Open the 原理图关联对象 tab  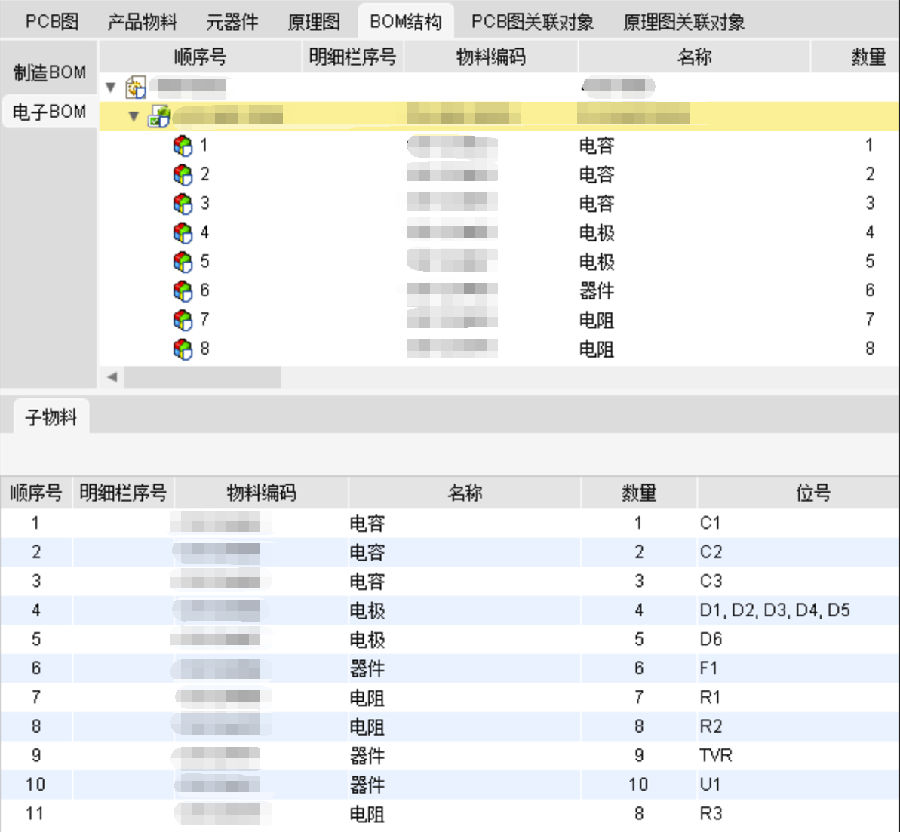(x=684, y=22)
